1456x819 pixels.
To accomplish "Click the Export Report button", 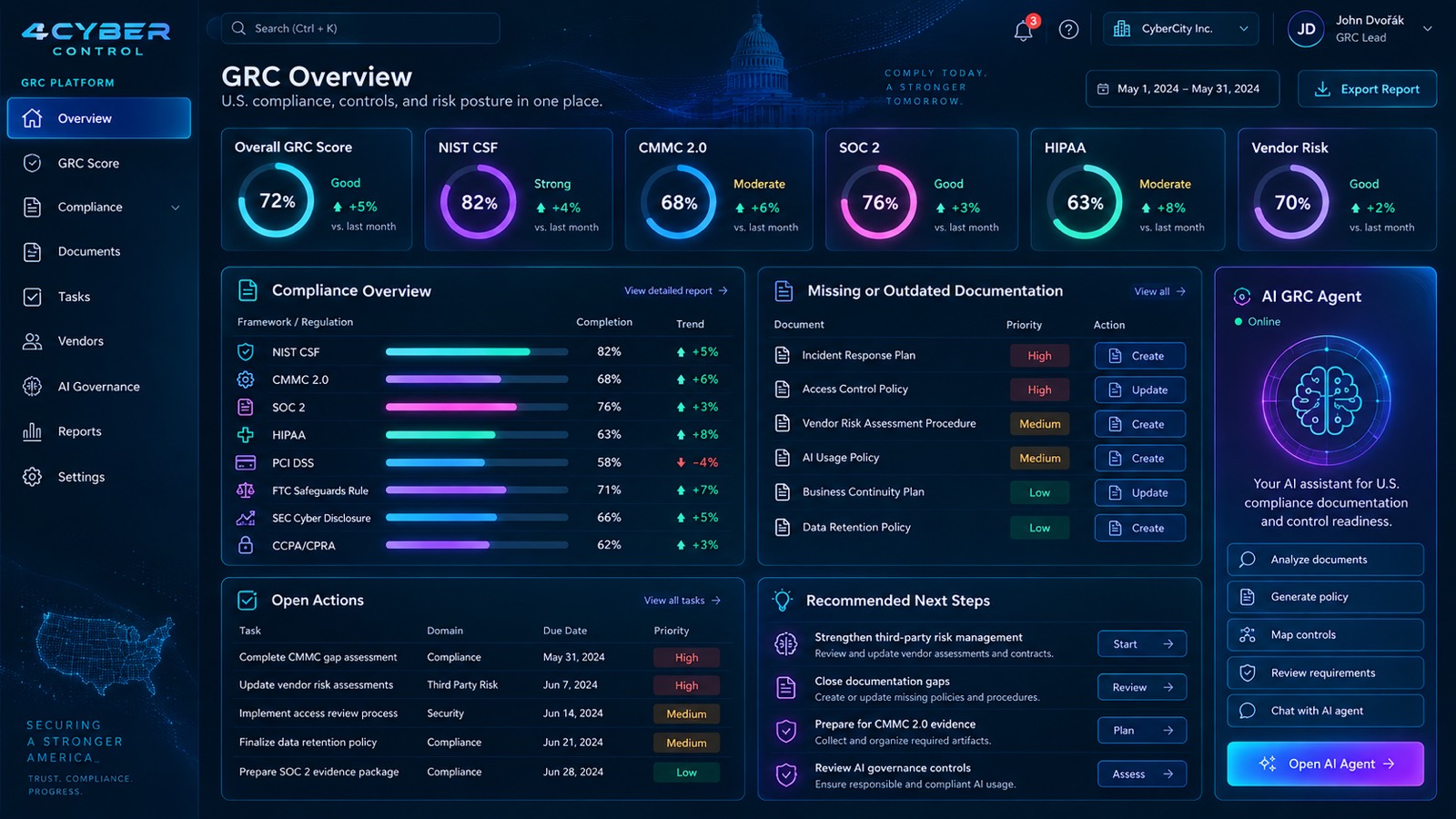I will coord(1367,89).
